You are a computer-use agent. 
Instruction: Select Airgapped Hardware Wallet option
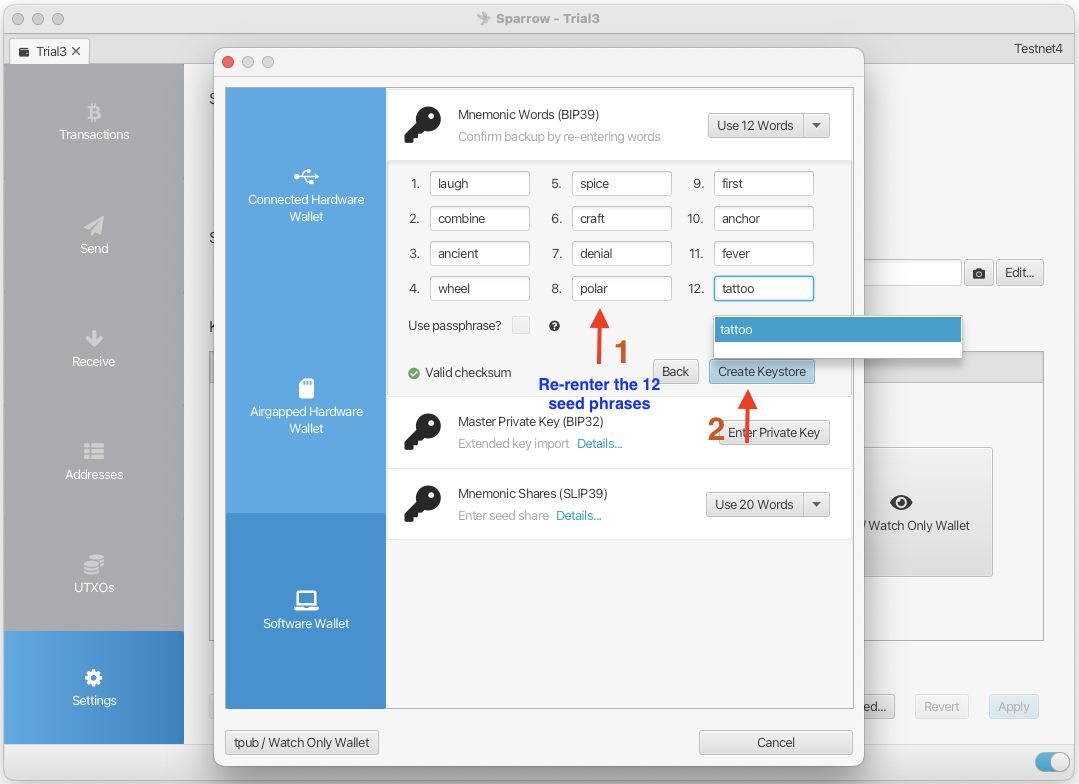[306, 407]
